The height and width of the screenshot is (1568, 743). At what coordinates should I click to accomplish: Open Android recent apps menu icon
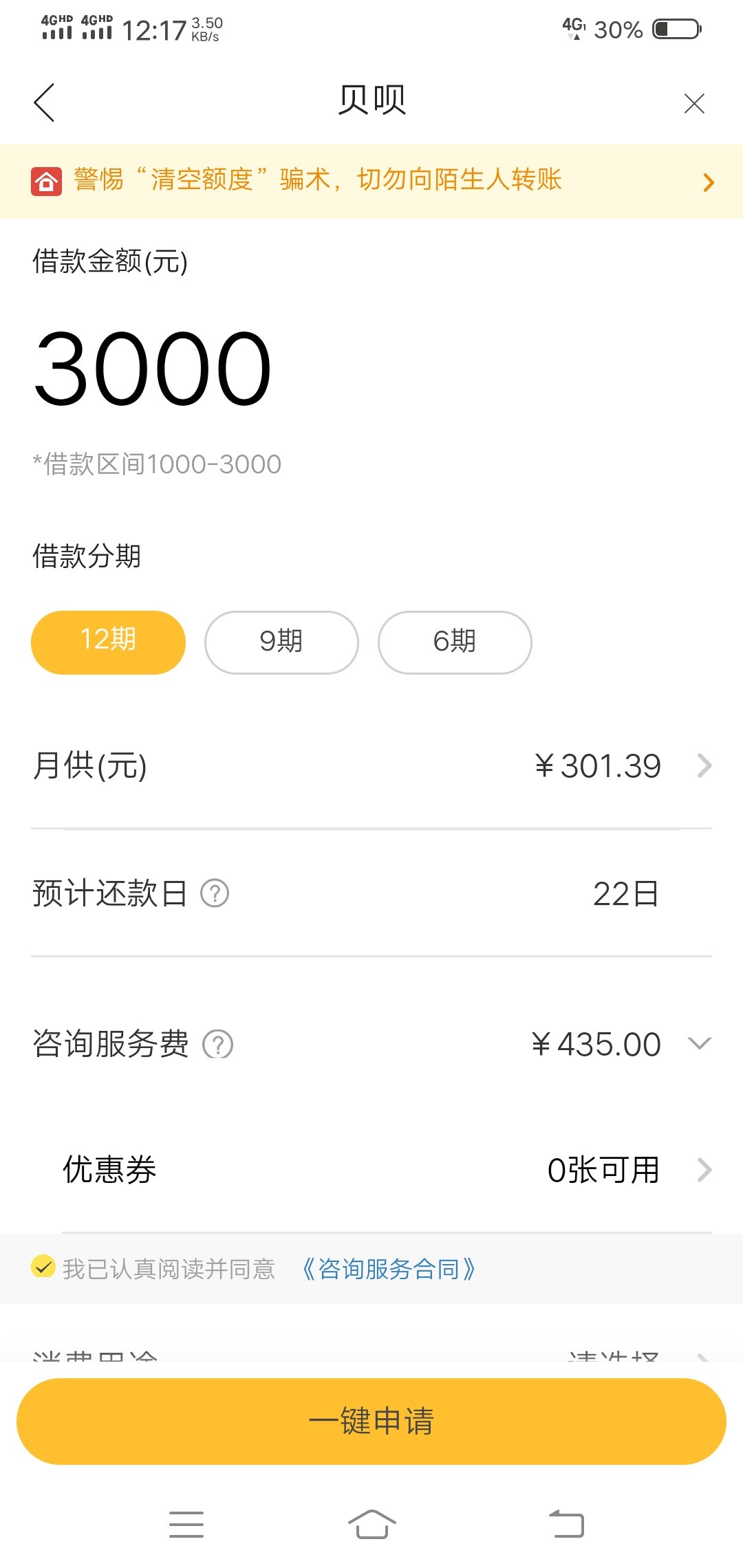tap(186, 1525)
